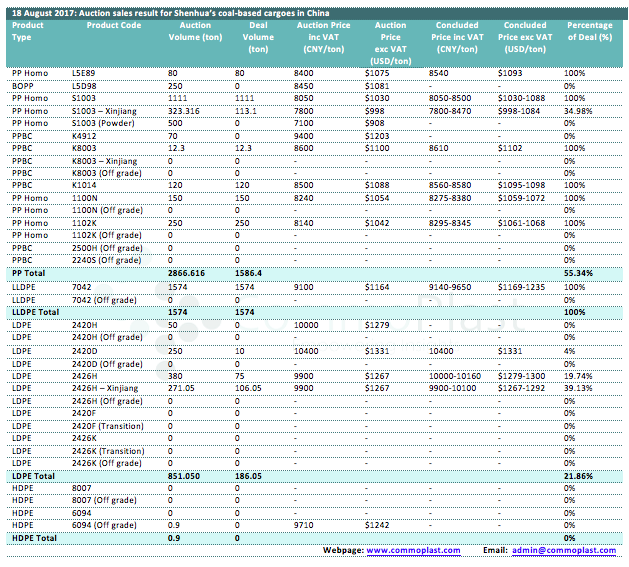Select the HDPE Total row label

click(x=35, y=538)
